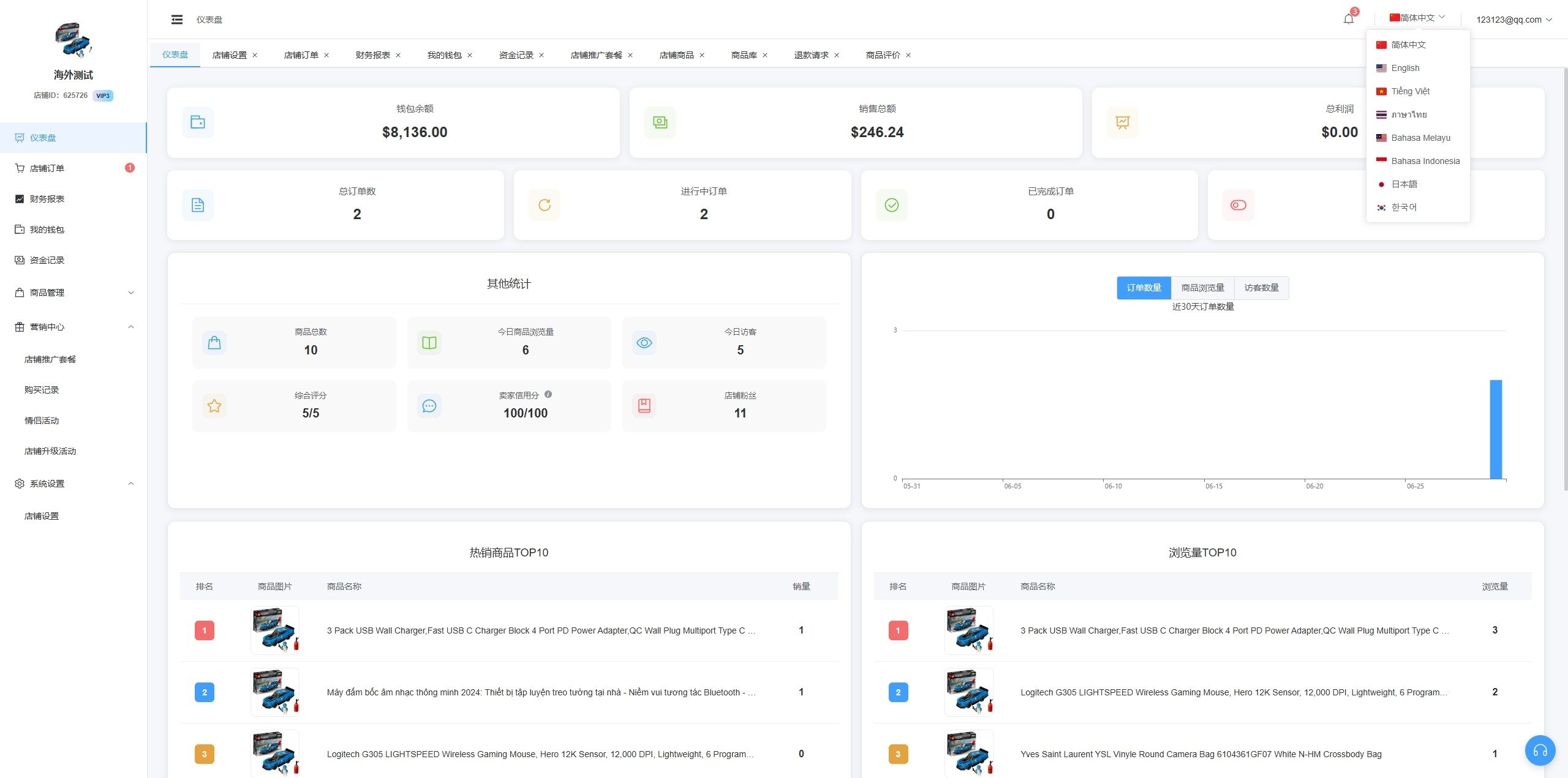Click the hamburger menu collapse icon
1568x778 pixels.
177,20
